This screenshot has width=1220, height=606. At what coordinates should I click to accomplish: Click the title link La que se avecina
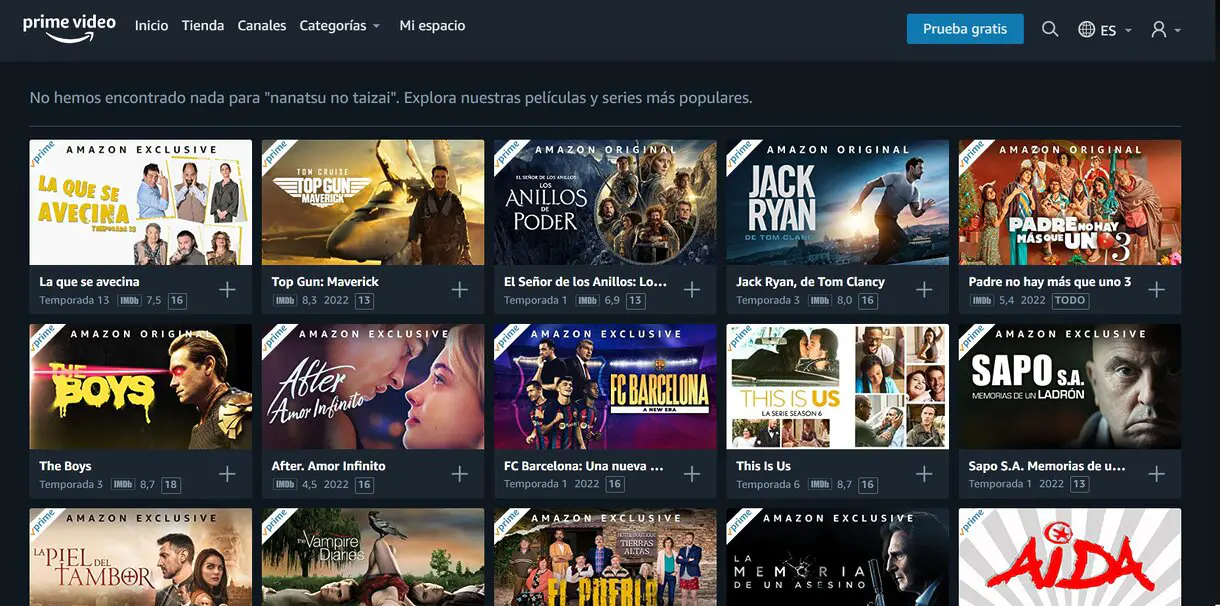click(90, 282)
